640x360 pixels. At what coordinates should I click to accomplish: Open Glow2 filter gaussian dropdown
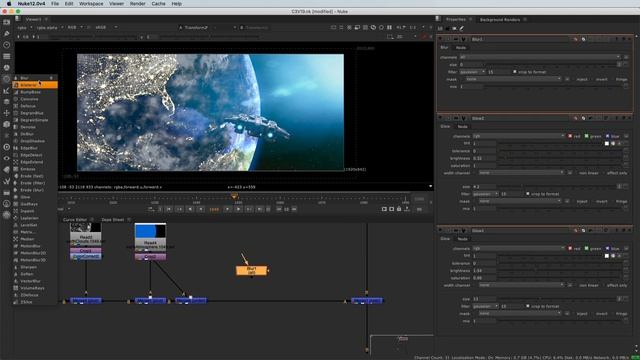(485, 194)
